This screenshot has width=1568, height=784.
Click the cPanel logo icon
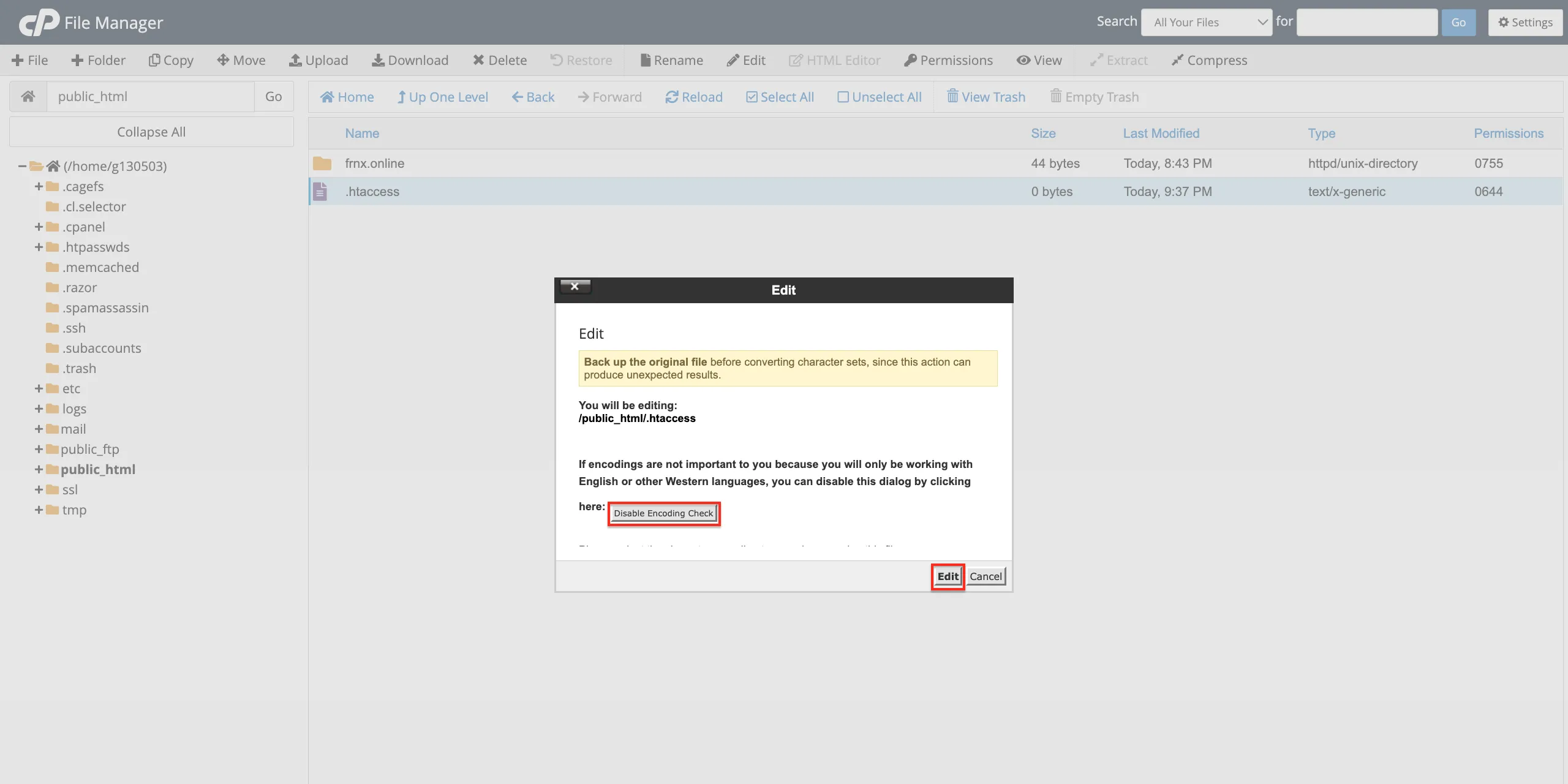[x=39, y=23]
